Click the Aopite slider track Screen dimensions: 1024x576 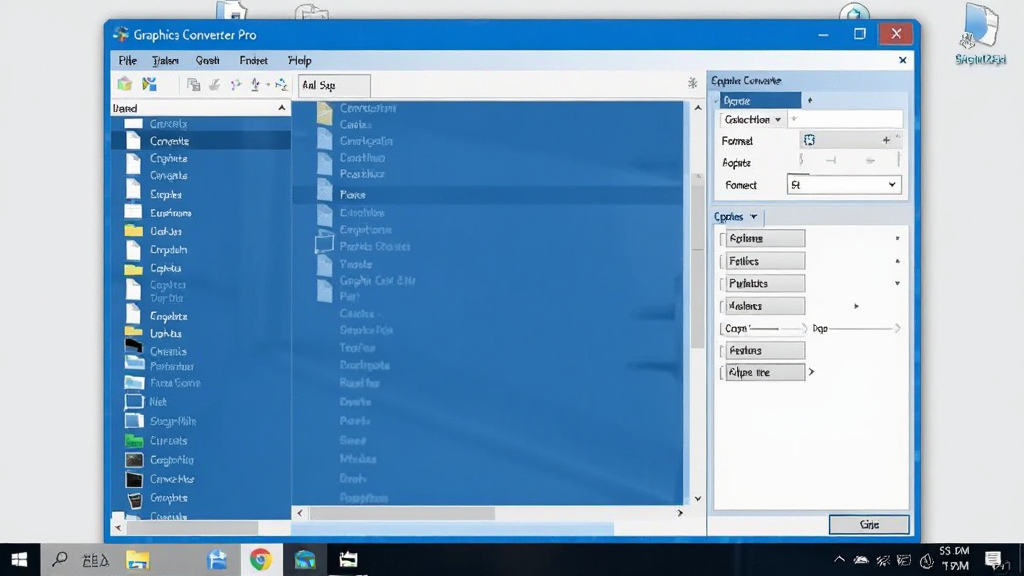coord(850,160)
